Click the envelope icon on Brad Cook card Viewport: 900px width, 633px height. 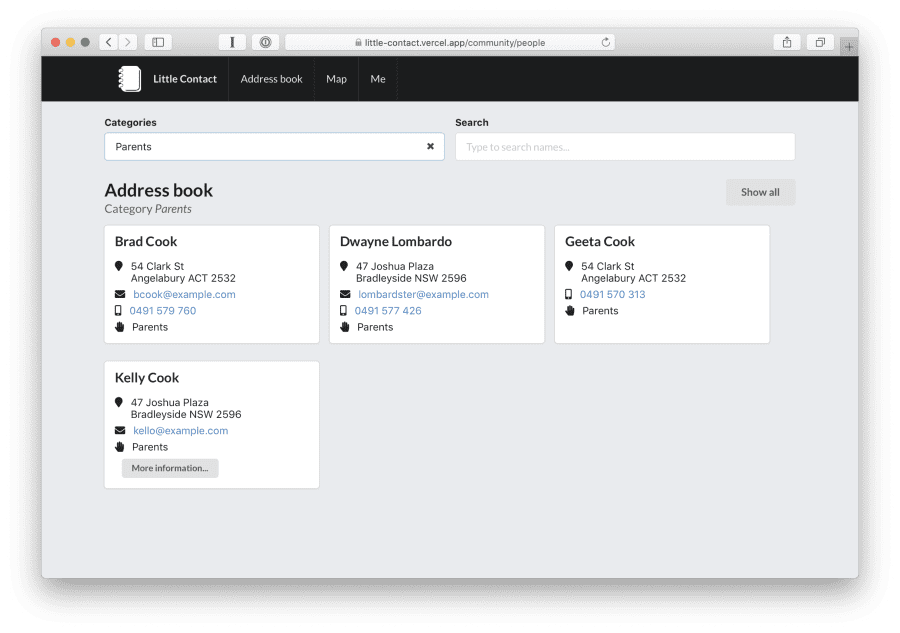click(120, 294)
